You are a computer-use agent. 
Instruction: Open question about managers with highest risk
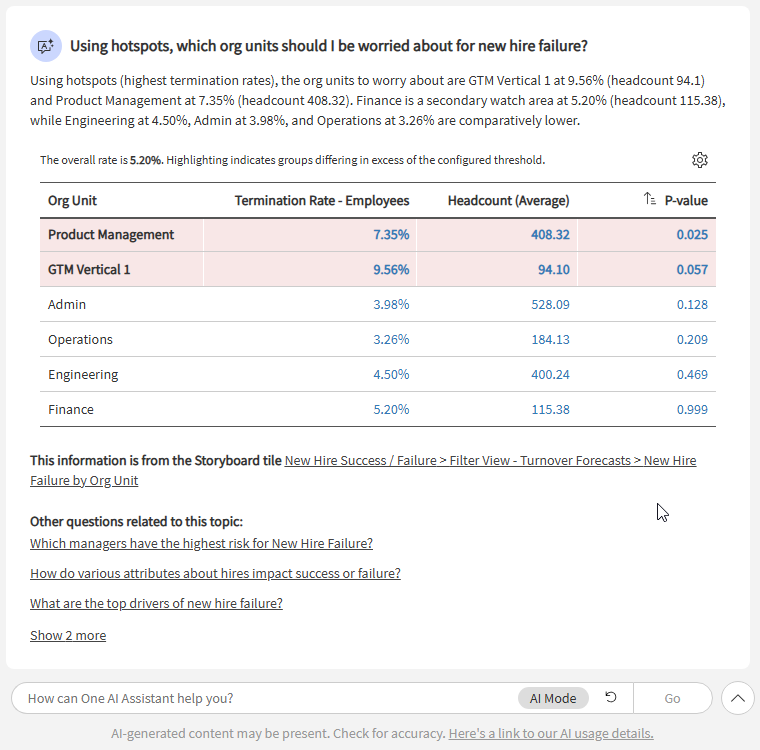[201, 543]
